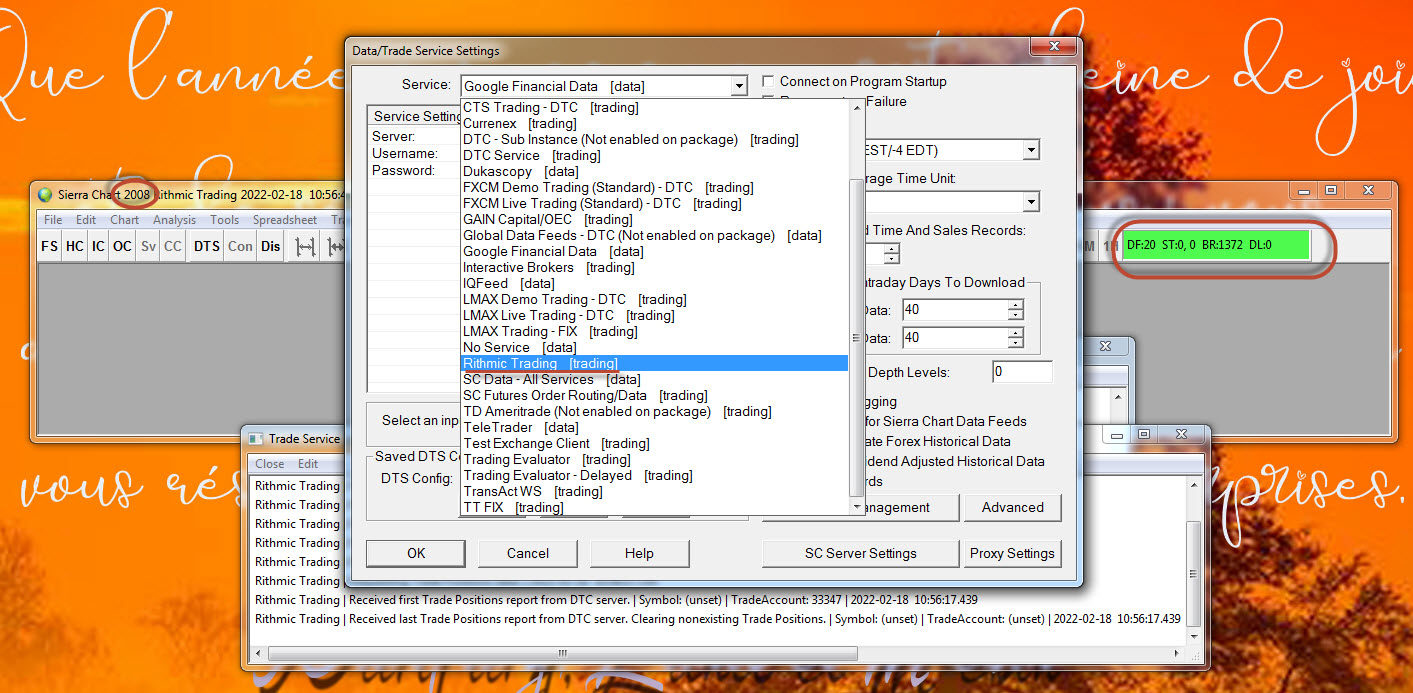Choose TT FIX trading service
The width and height of the screenshot is (1413, 693).
[654, 507]
